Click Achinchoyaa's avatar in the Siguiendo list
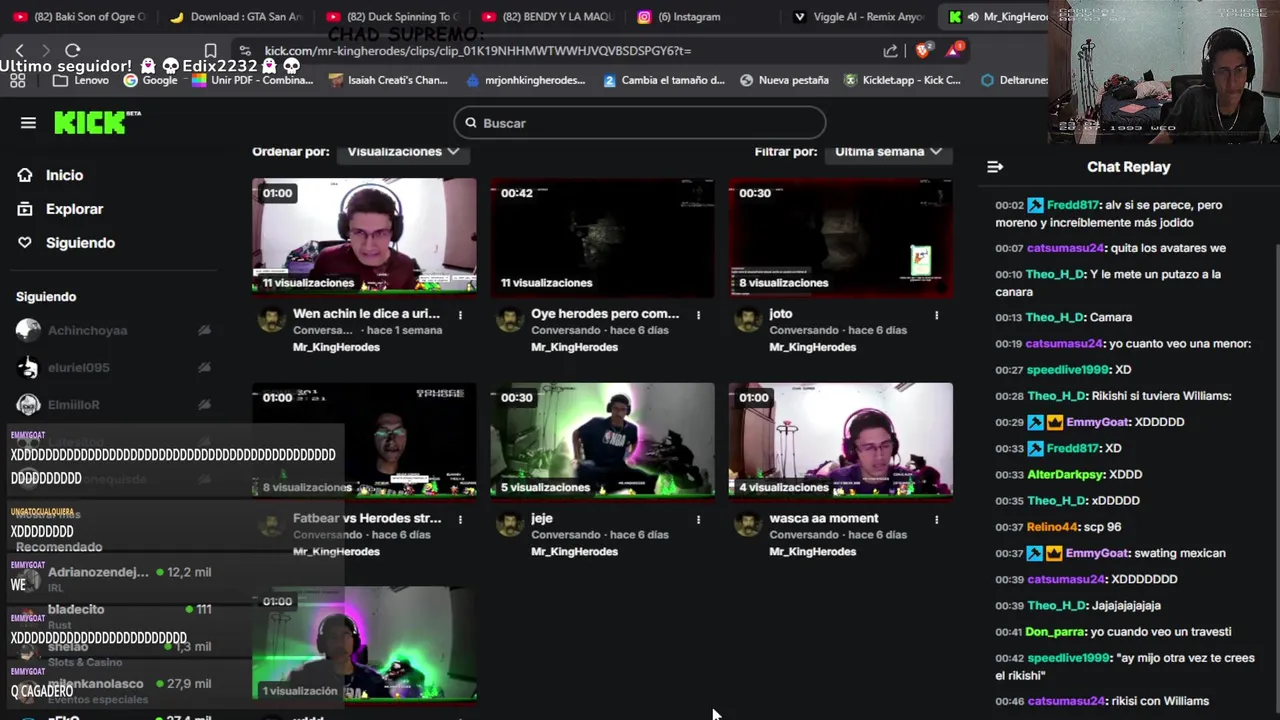The image size is (1280, 720). point(28,330)
